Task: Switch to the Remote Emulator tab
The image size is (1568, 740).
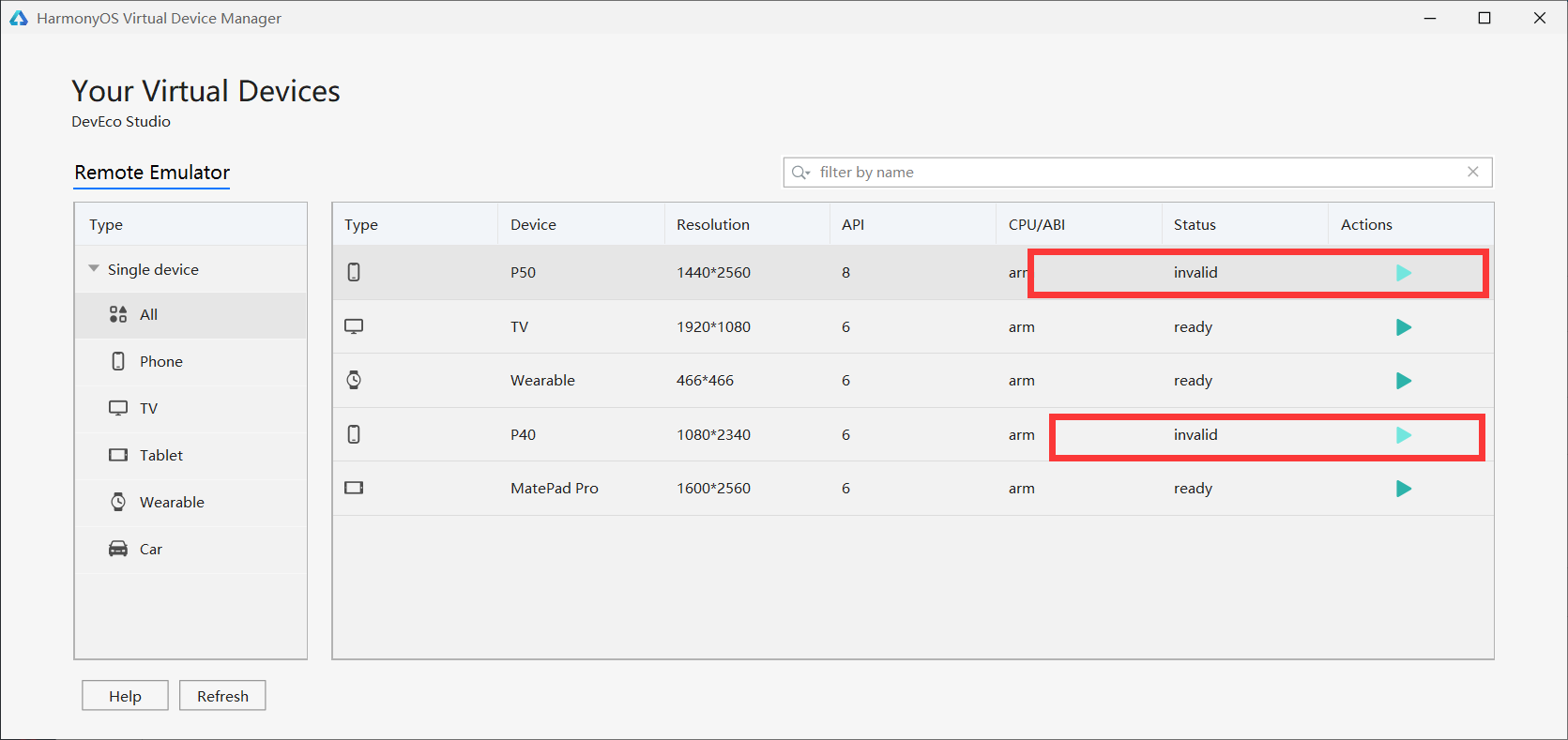Action: [x=152, y=173]
